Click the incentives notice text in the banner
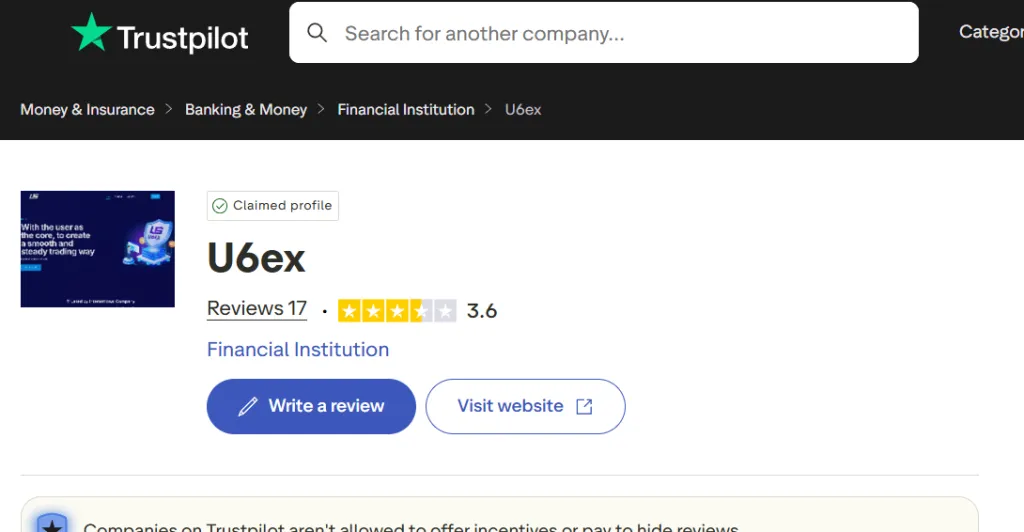1024x532 pixels. coord(410,526)
